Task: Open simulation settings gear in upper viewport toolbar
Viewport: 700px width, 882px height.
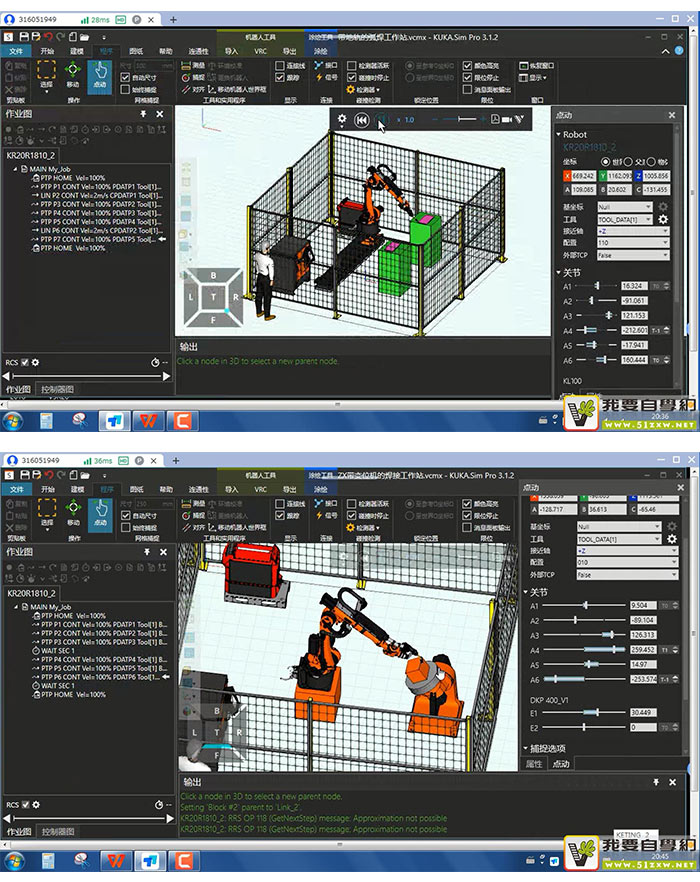Action: (342, 119)
